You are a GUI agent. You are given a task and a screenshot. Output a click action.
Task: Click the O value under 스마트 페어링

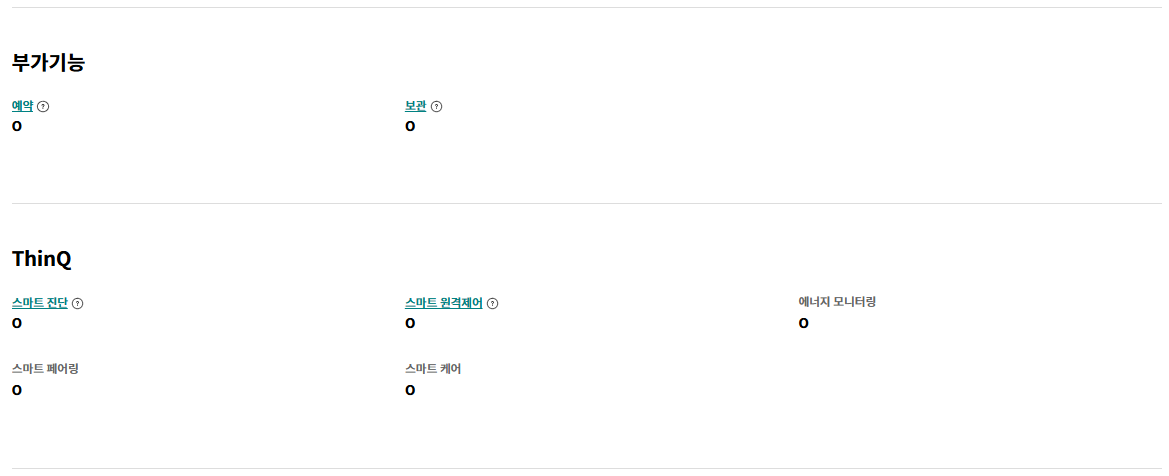(17, 389)
